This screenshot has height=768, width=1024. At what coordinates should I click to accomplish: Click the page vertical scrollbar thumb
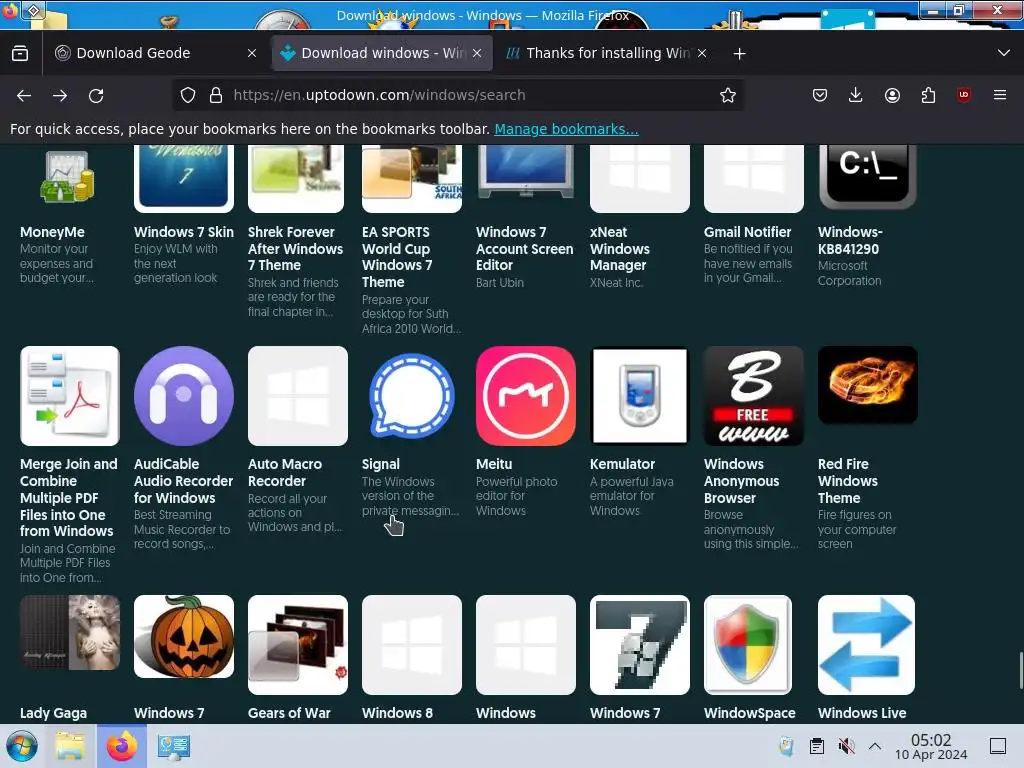[1021, 670]
